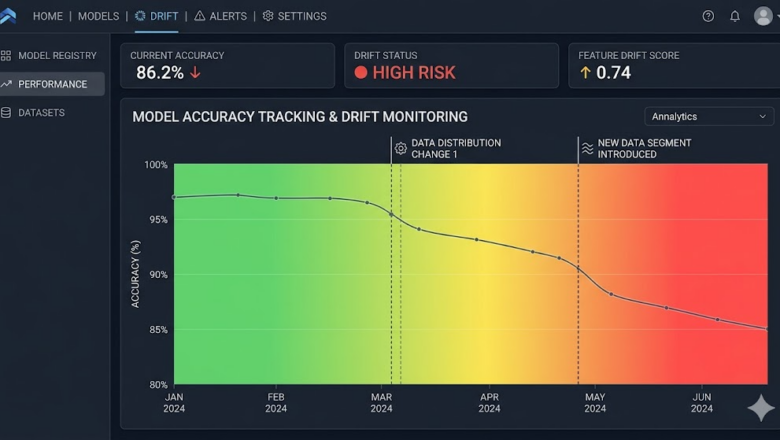
Task: Click the 100% y-axis label
Action: tap(156, 165)
